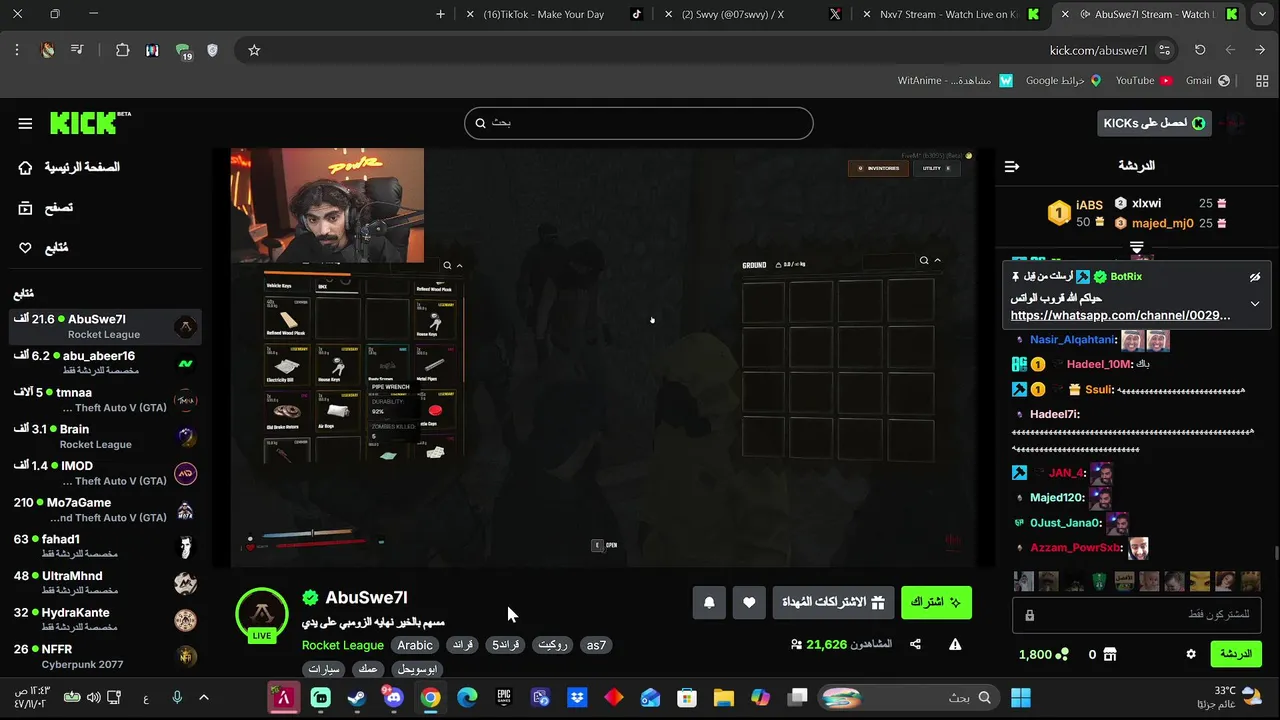Open the Brain Rocket League channel

[x=105, y=436]
